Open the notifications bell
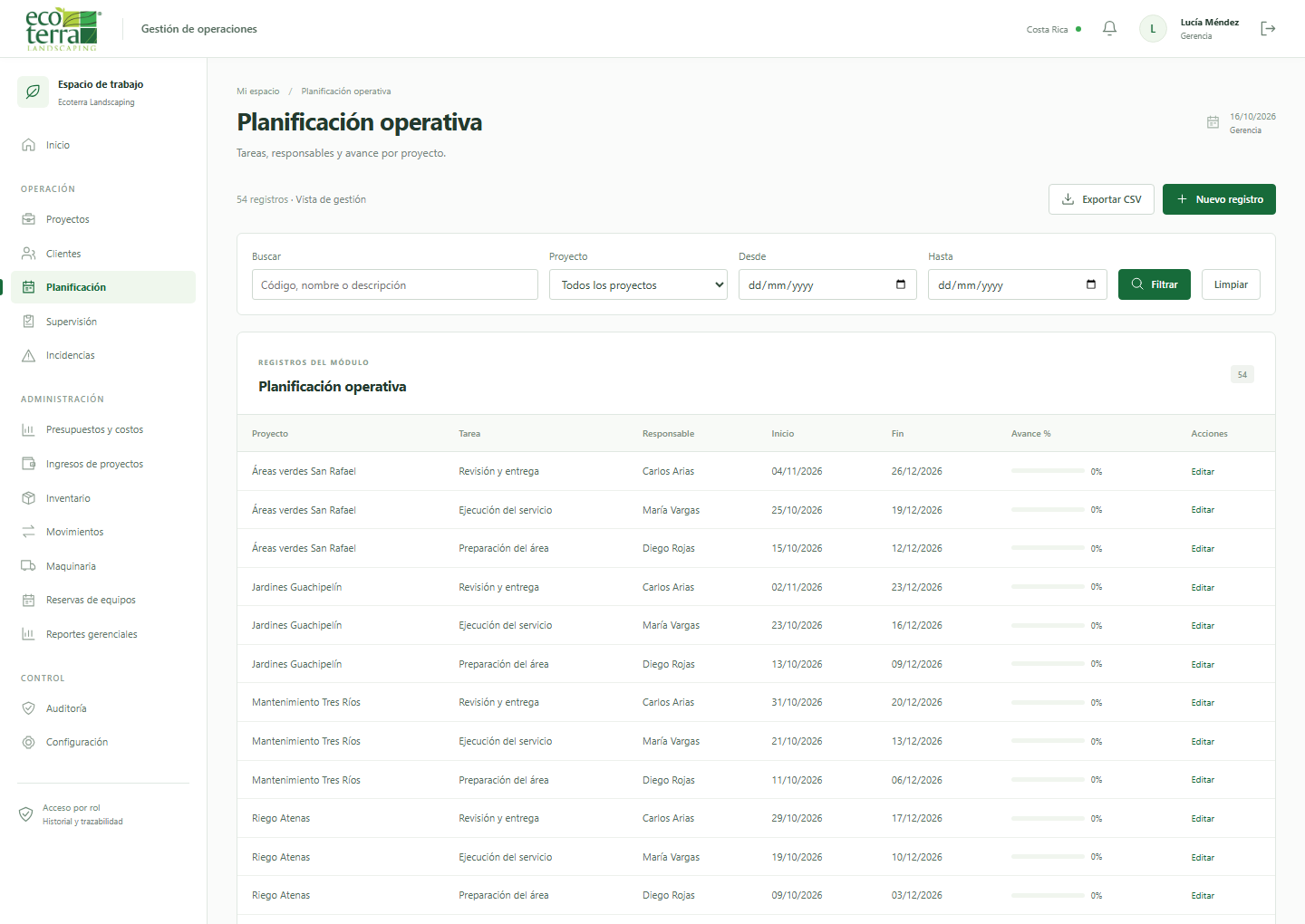This screenshot has width=1305, height=924. point(1109,29)
